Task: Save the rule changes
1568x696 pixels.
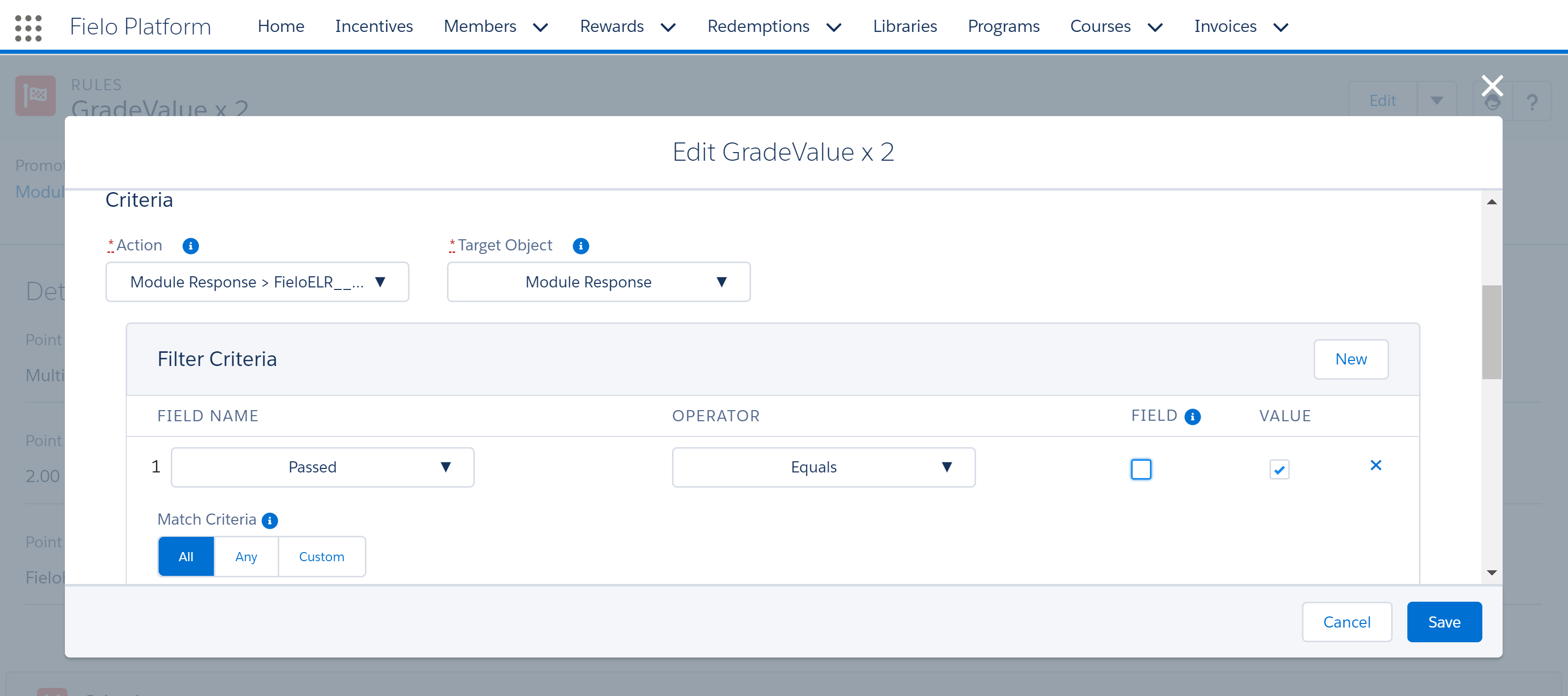Action: [1444, 622]
